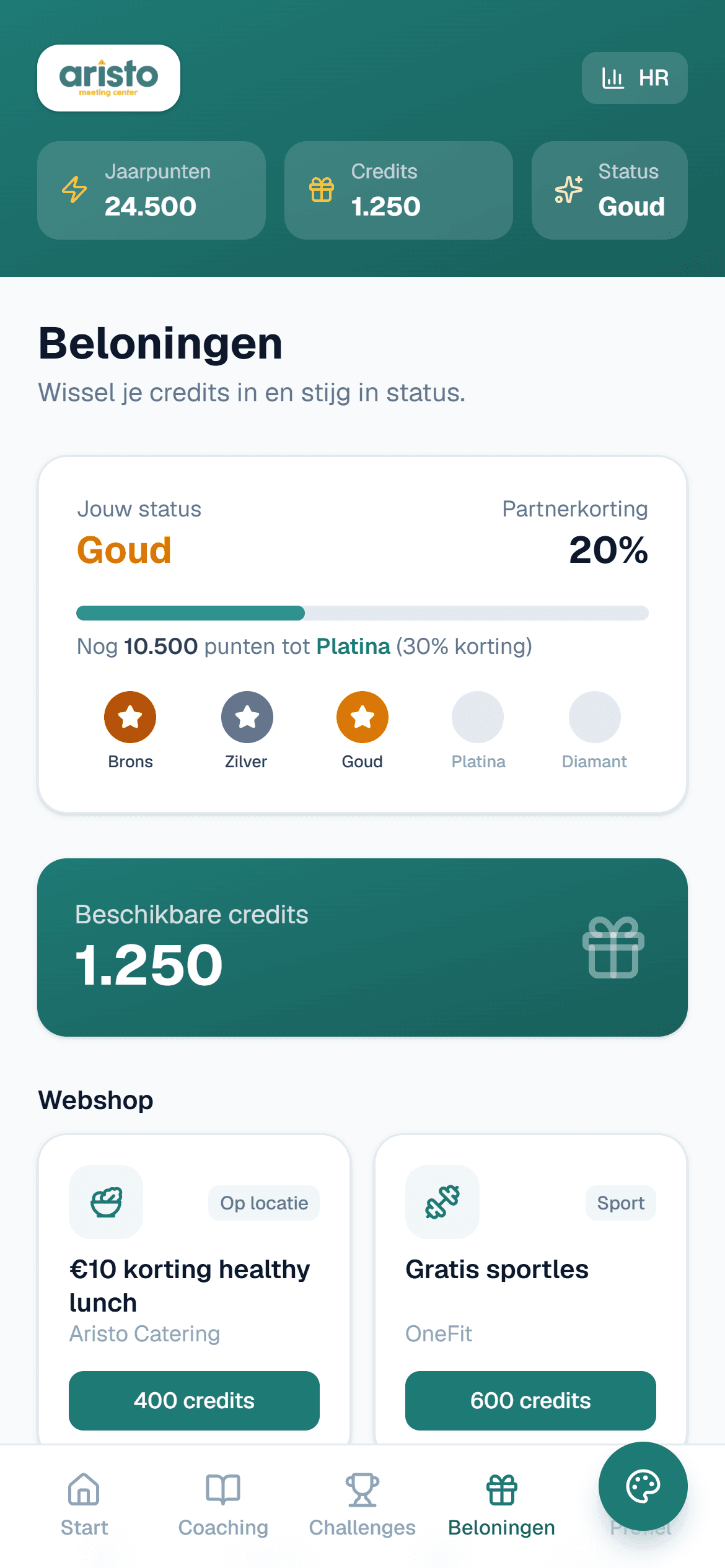The width and height of the screenshot is (725, 1568).
Task: Click the Aristo meeting center logo
Action: click(x=108, y=78)
